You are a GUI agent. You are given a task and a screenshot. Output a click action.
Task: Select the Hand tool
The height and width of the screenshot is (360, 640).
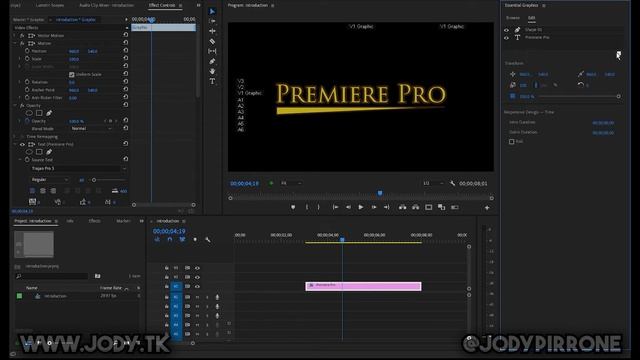coord(212,71)
